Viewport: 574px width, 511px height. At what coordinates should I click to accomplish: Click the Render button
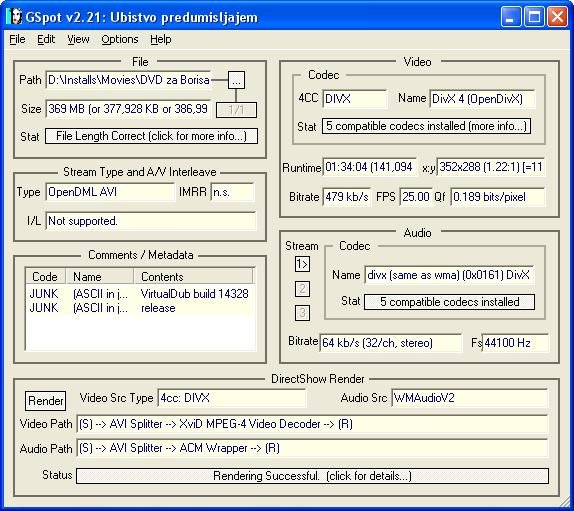coord(45,401)
